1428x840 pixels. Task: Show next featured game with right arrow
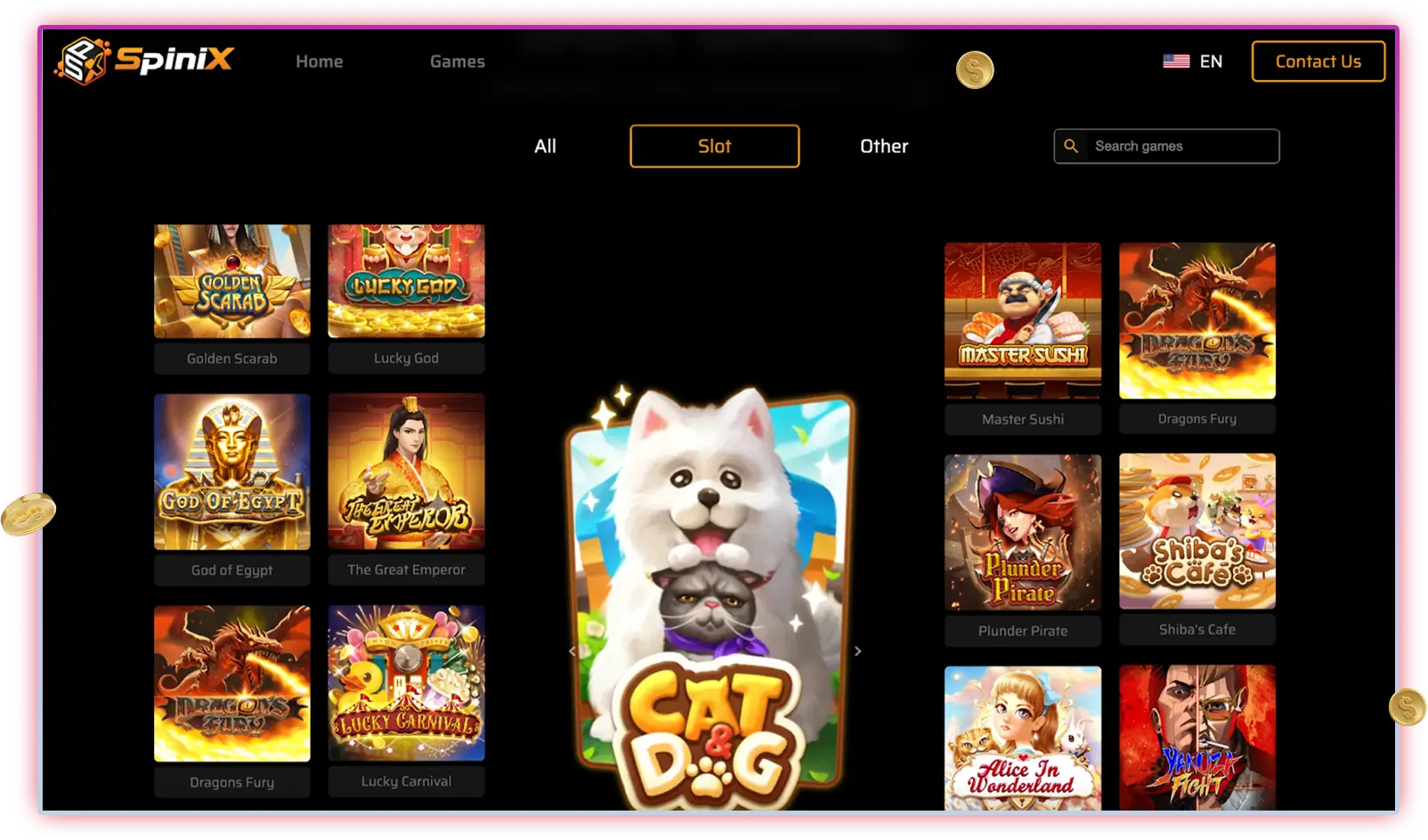[857, 651]
